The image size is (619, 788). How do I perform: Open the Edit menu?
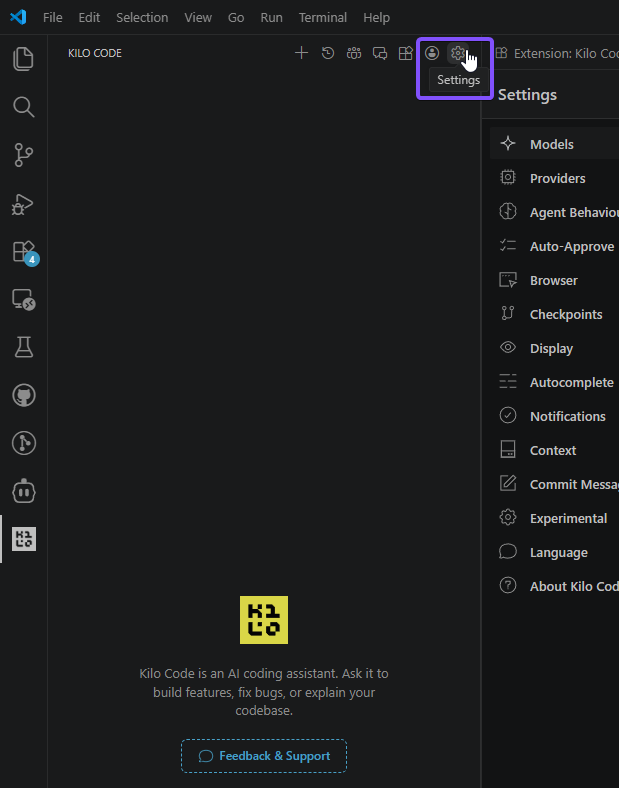(x=89, y=18)
